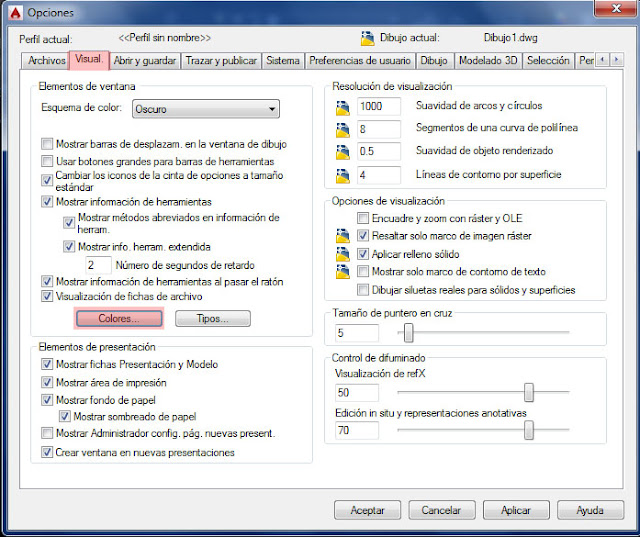
Task: Click the Colores... button
Action: pyautogui.click(x=119, y=318)
